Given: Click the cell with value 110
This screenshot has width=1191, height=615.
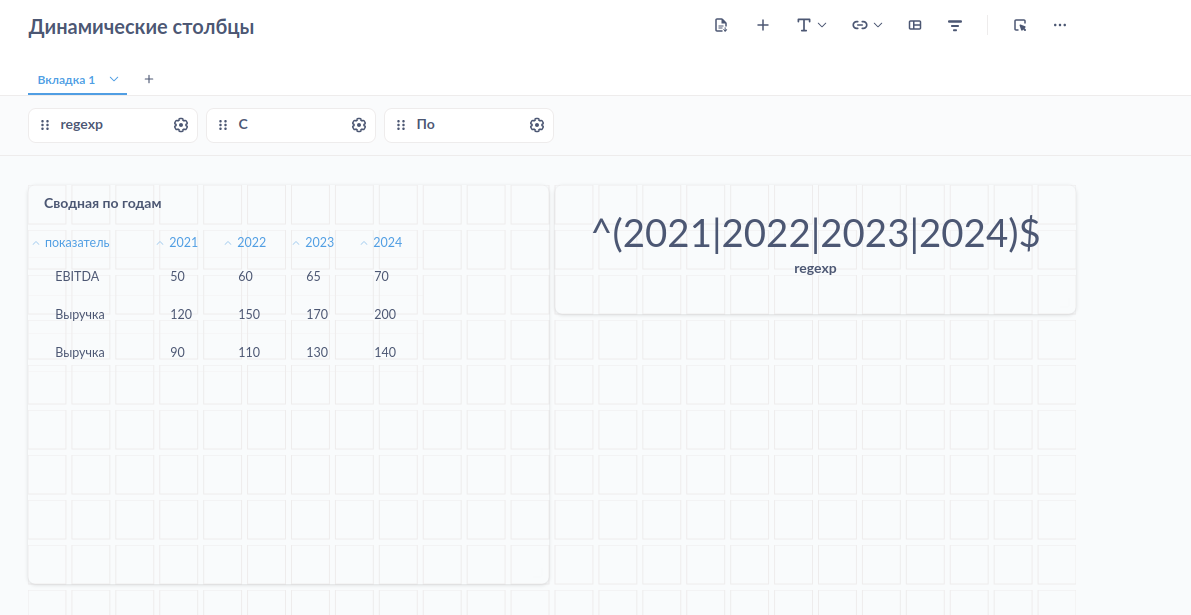Looking at the screenshot, I should (249, 352).
